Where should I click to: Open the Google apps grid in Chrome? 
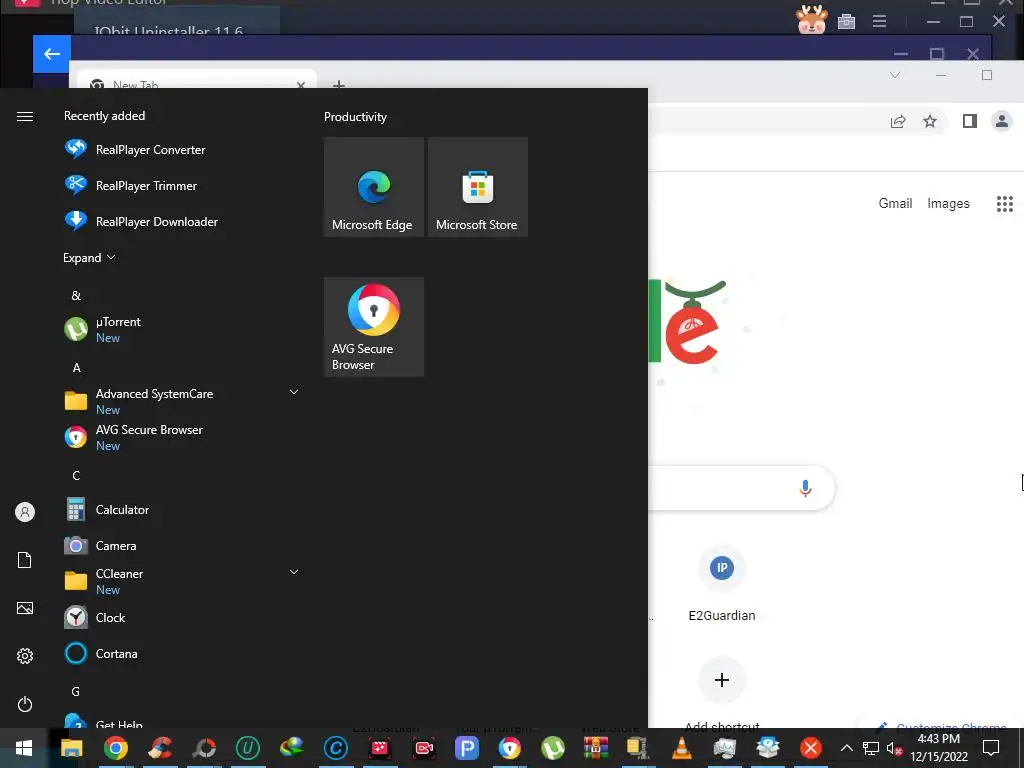pos(1004,204)
